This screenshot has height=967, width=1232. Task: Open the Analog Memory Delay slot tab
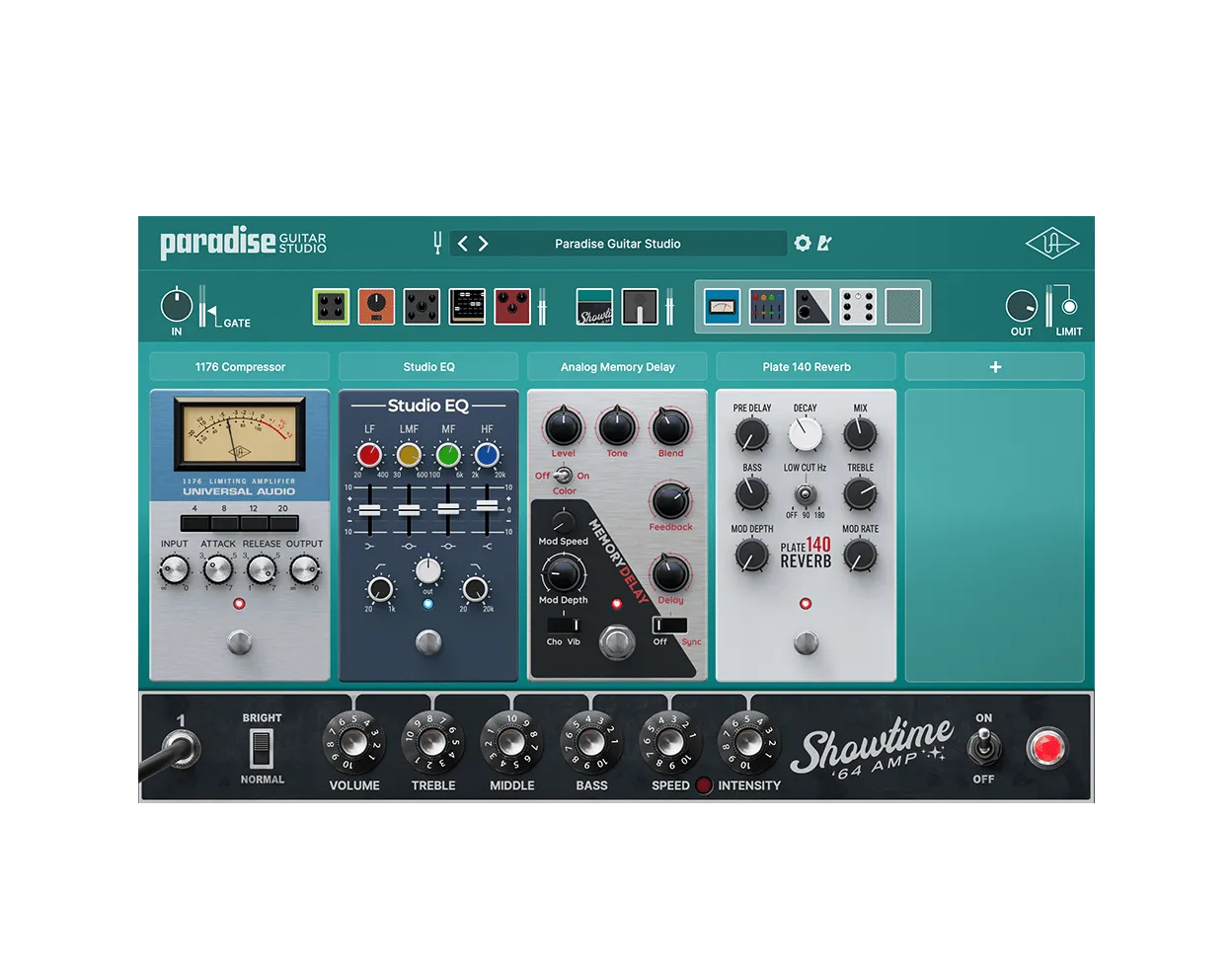tap(618, 366)
